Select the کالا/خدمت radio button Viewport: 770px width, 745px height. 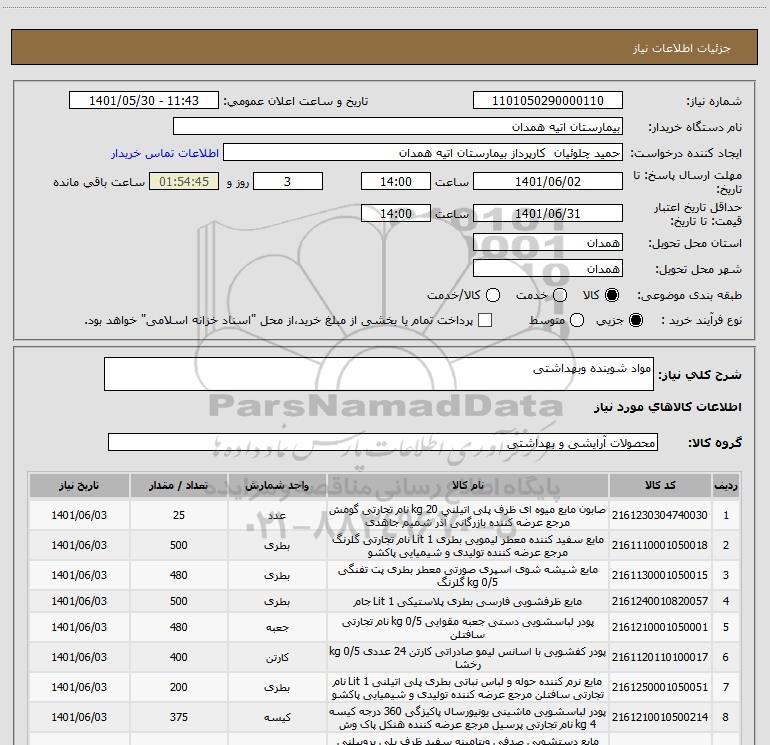pos(493,295)
